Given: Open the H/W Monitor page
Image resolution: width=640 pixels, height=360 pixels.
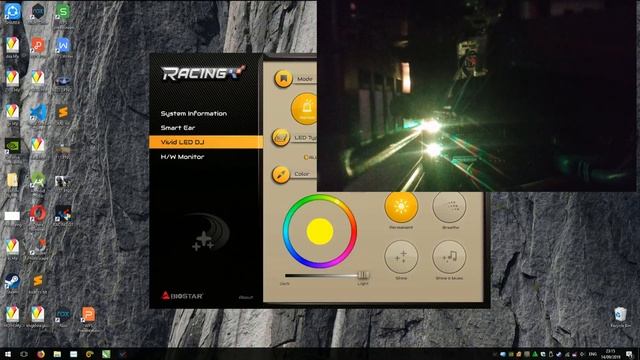Looking at the screenshot, I should point(182,157).
